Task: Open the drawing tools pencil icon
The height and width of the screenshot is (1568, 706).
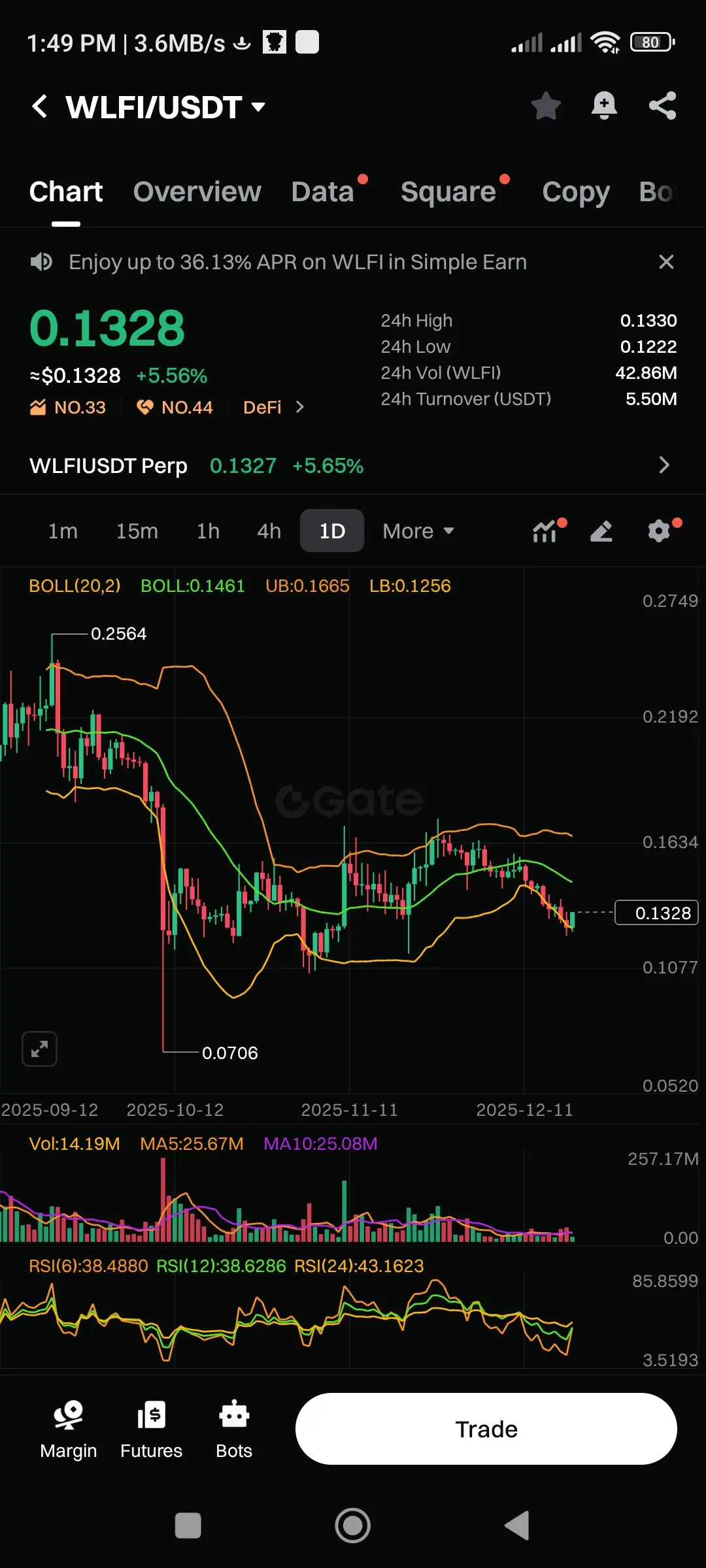Action: (x=601, y=531)
